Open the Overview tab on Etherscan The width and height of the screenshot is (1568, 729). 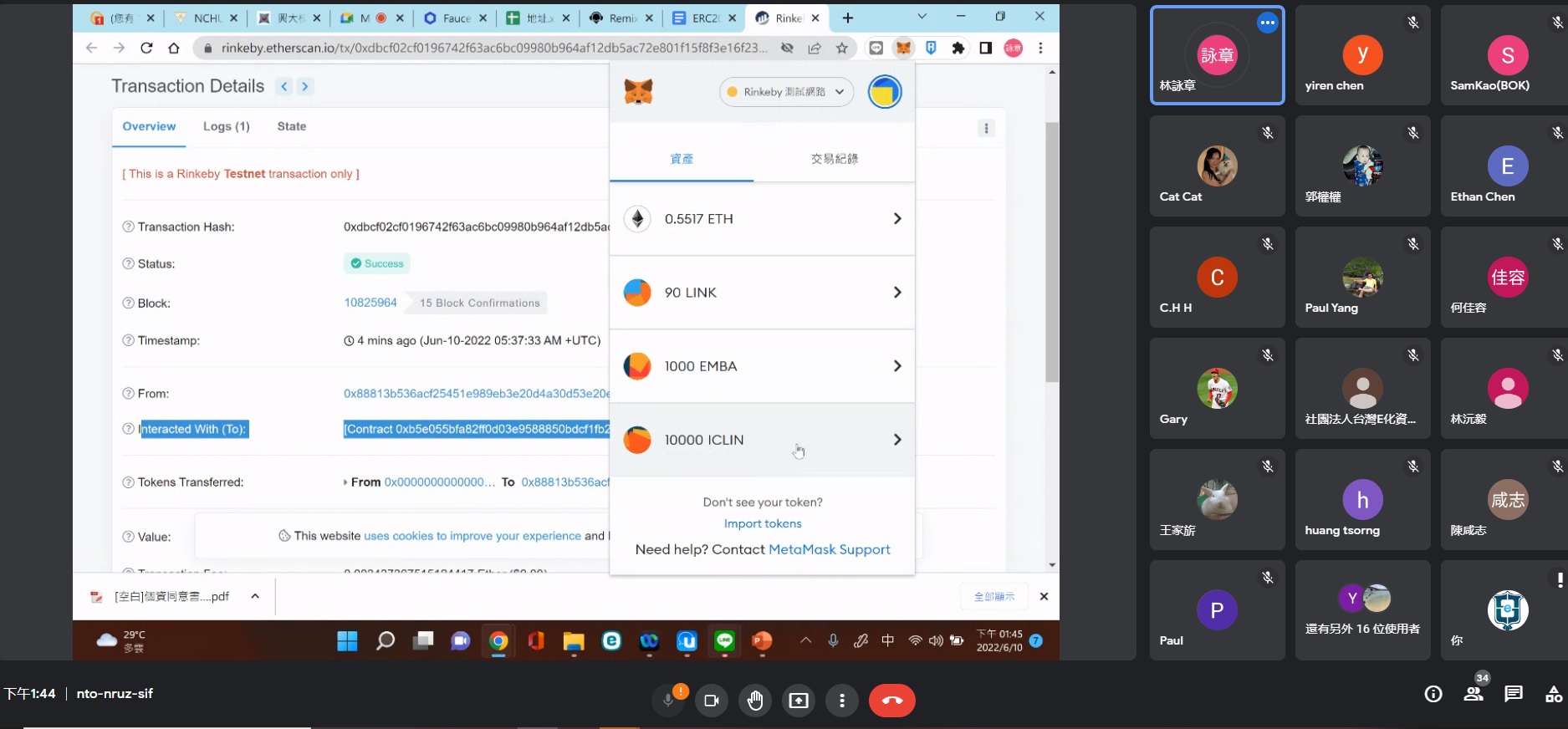149,126
